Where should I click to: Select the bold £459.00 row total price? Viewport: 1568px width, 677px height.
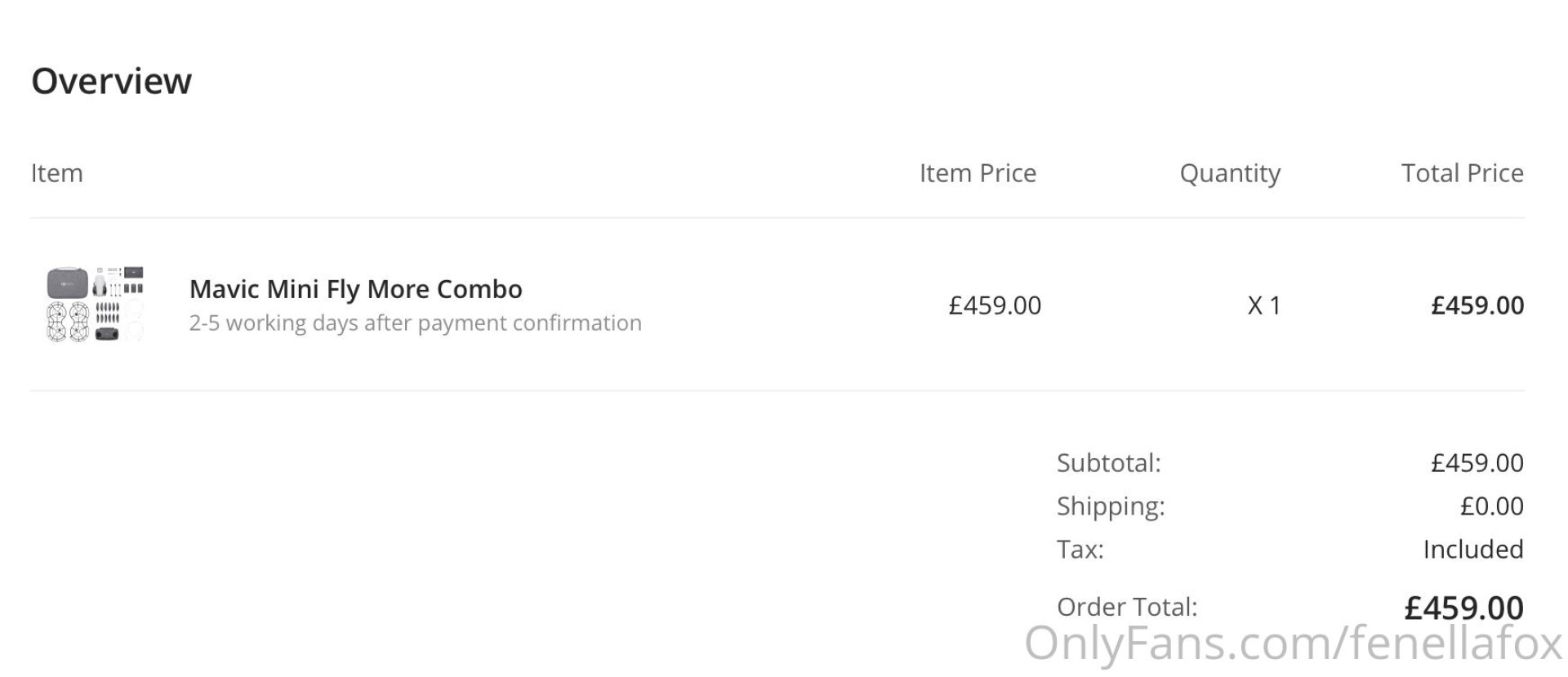click(x=1477, y=305)
